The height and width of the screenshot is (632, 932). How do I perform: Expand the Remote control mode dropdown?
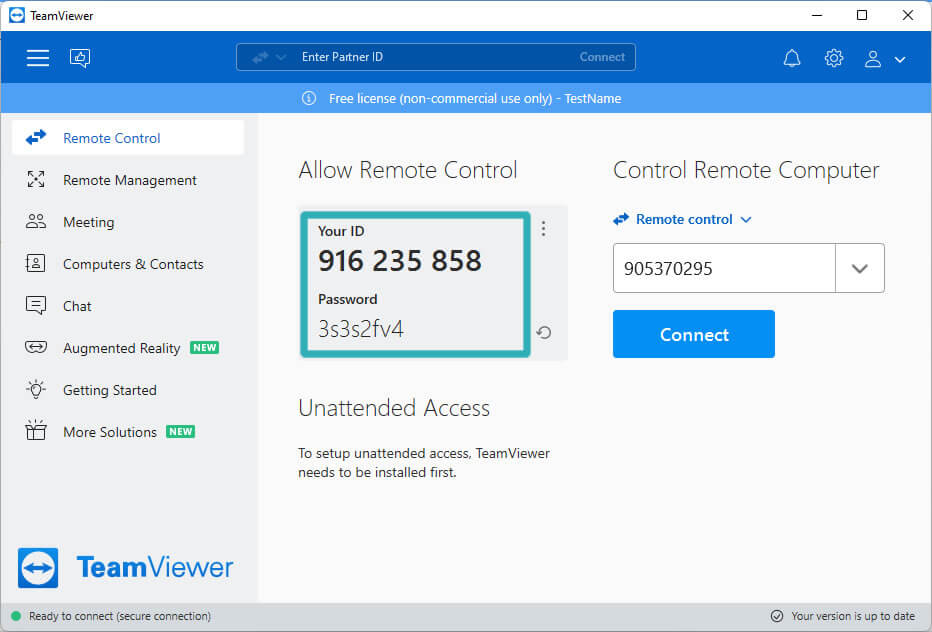(682, 219)
